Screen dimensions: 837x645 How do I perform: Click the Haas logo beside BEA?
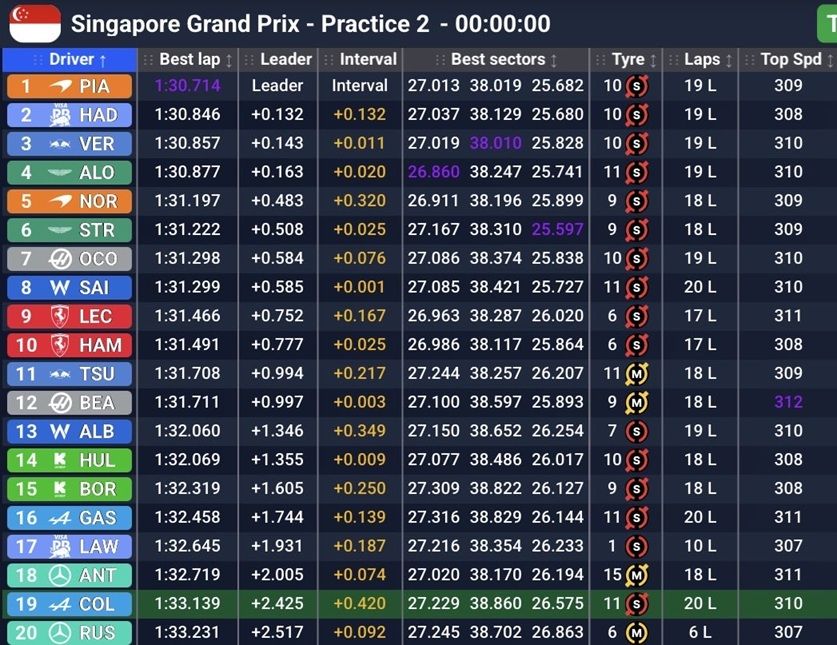coord(59,403)
